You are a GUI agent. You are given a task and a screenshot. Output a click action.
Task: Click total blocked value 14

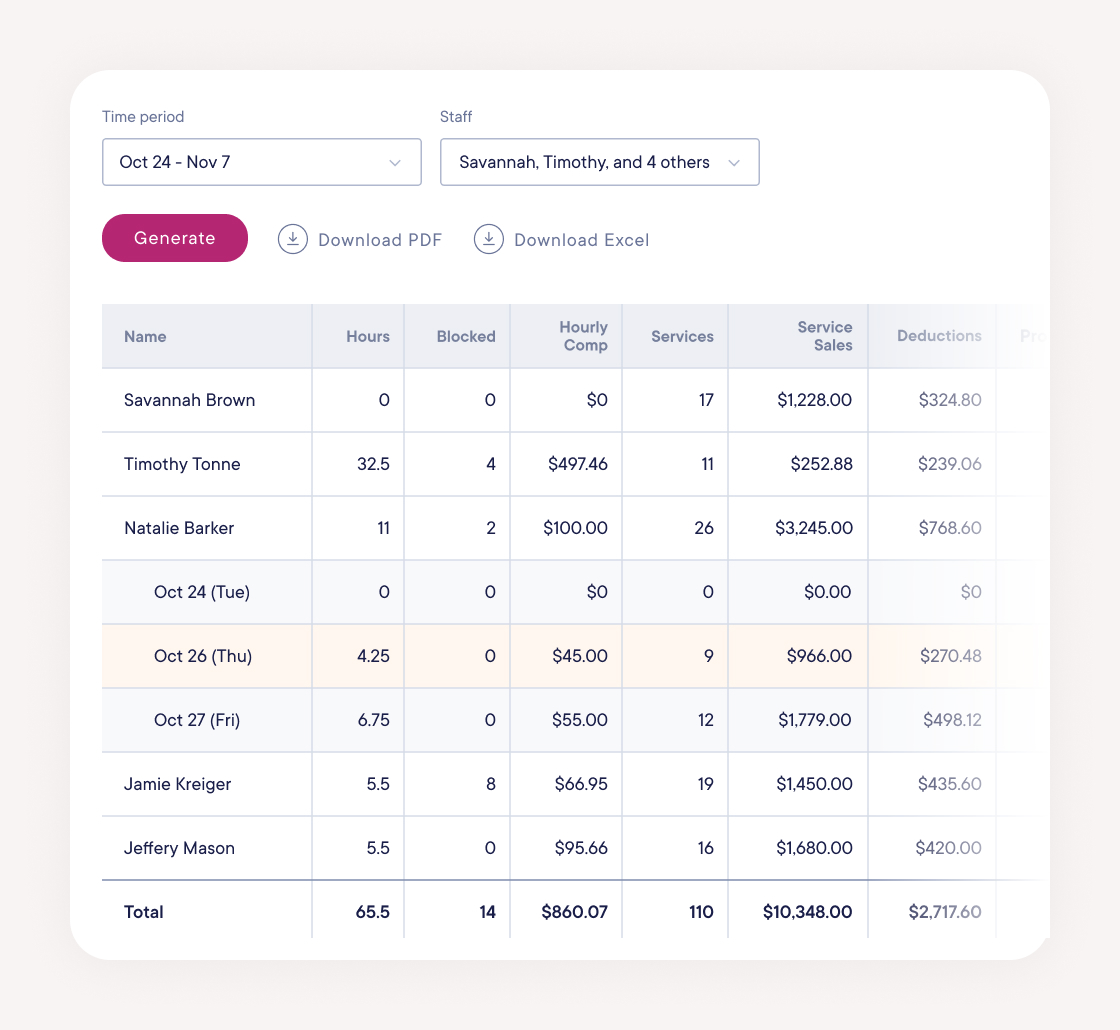(488, 912)
